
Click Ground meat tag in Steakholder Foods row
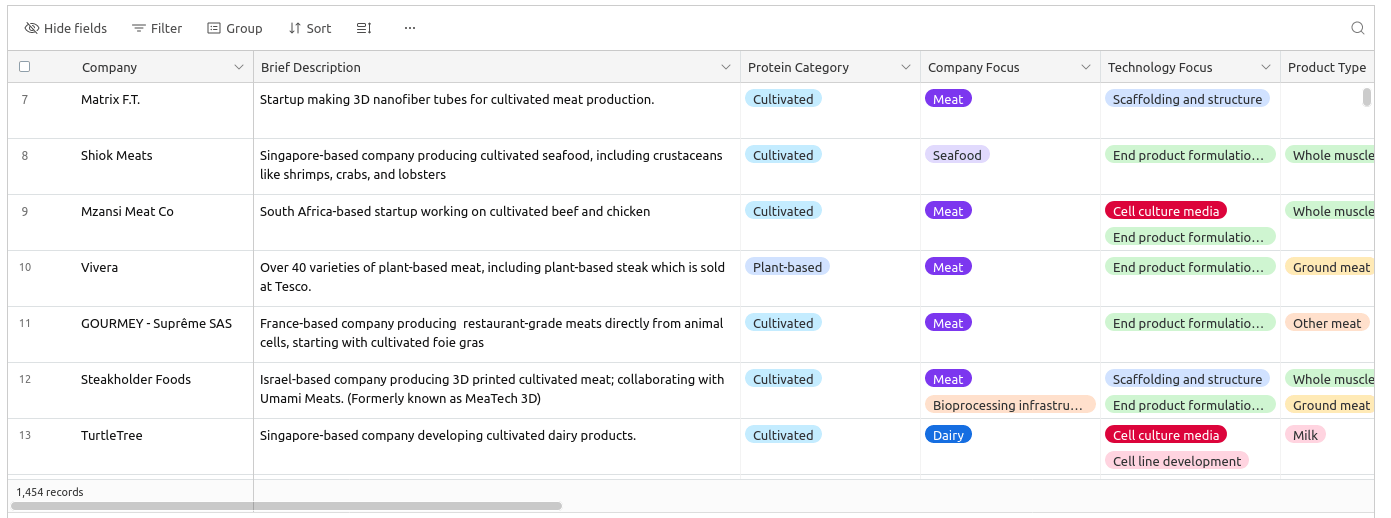coord(1330,405)
